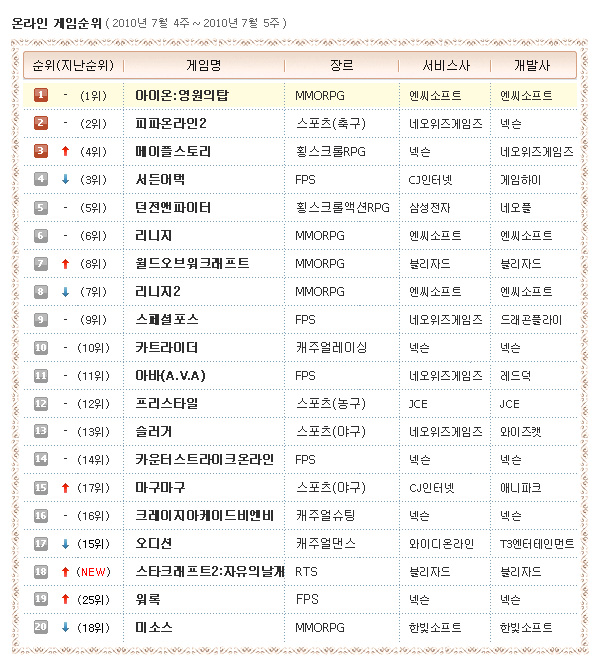Open the 피파온라인2 game link
600x666 pixels.
click(x=171, y=124)
